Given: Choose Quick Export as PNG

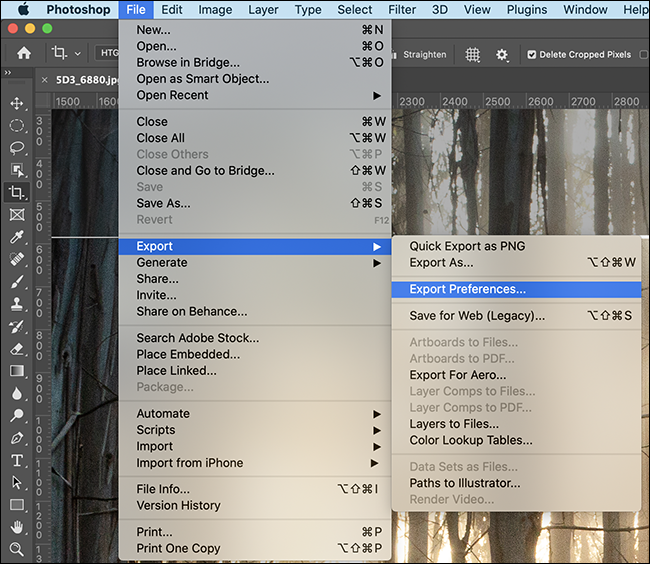Looking at the screenshot, I should point(517,246).
